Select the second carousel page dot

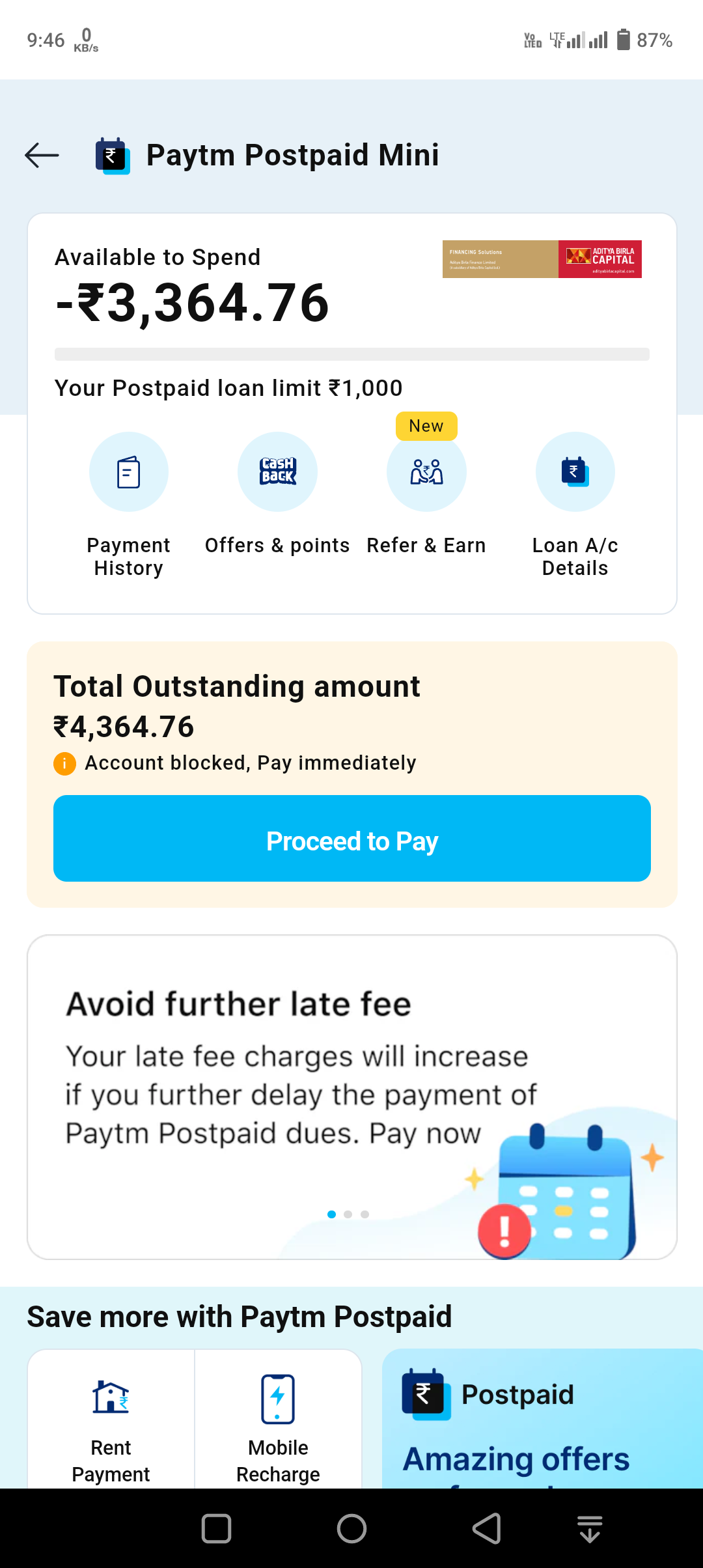coord(348,1214)
